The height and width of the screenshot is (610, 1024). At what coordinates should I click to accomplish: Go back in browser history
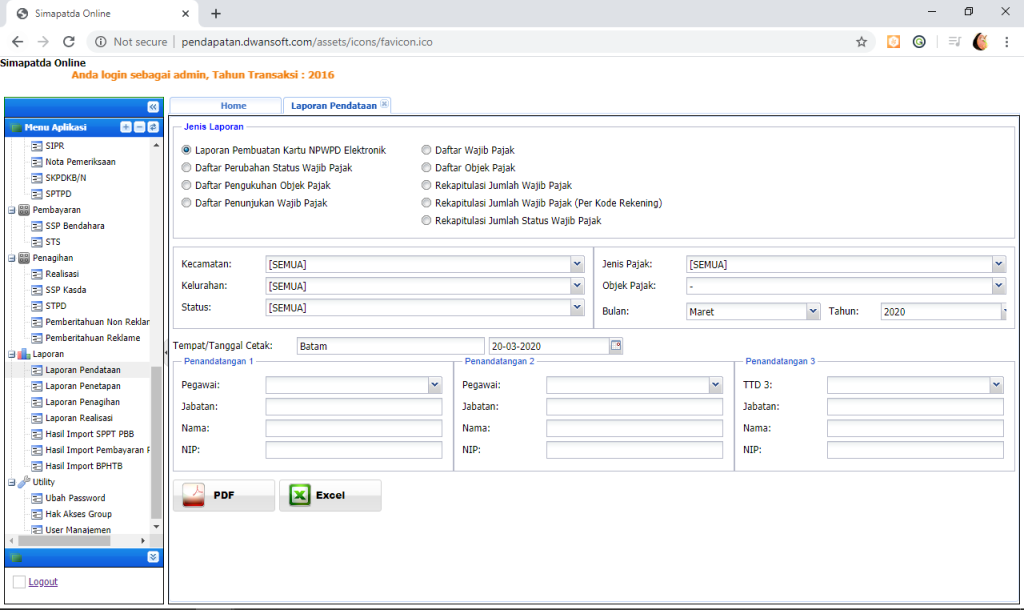tap(18, 42)
